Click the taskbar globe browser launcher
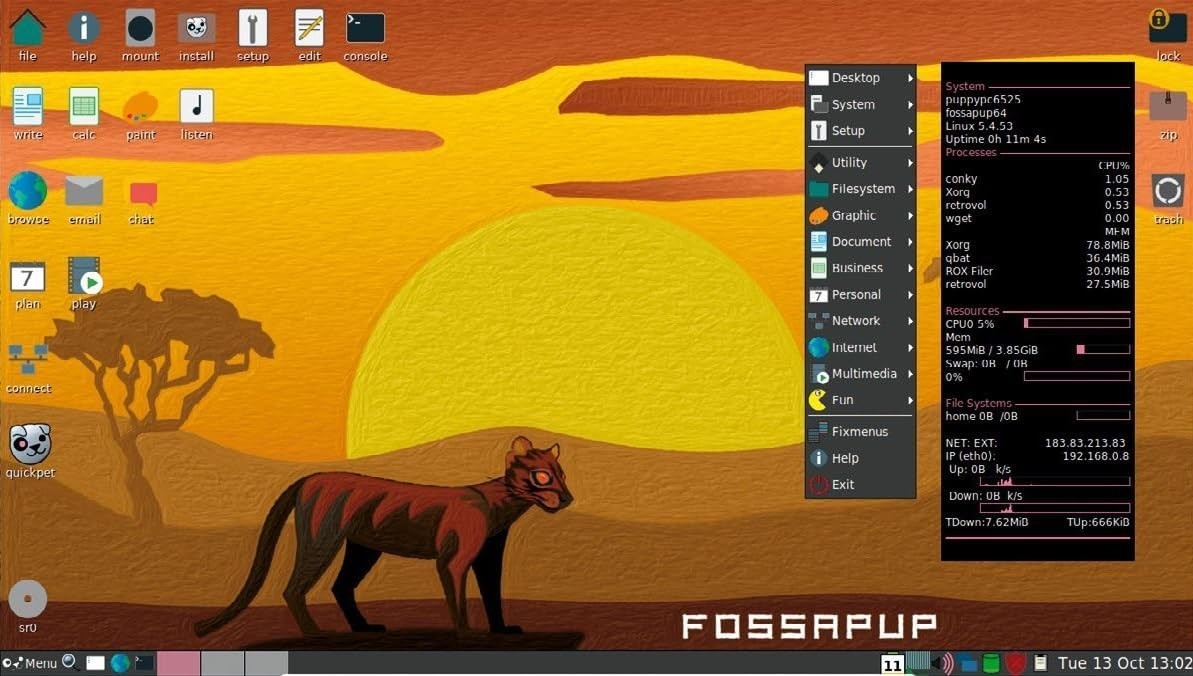The width and height of the screenshot is (1193, 676). (x=119, y=663)
